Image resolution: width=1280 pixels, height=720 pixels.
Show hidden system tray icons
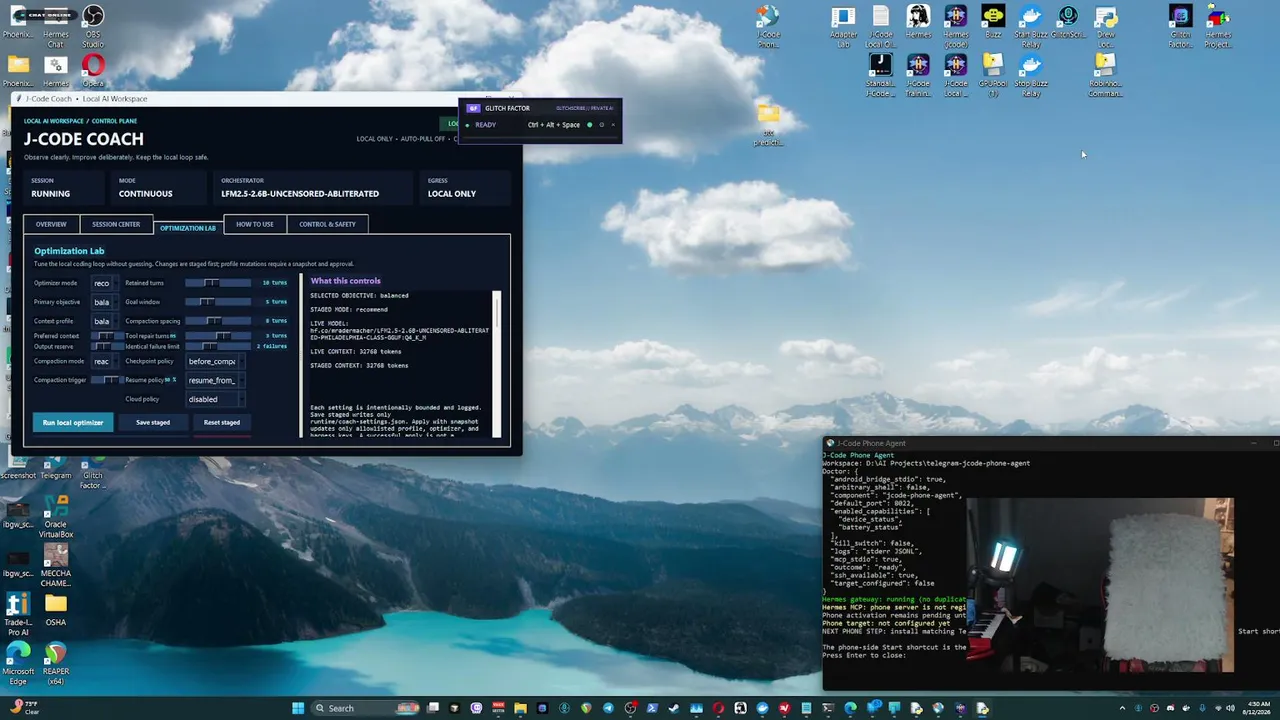1122,708
